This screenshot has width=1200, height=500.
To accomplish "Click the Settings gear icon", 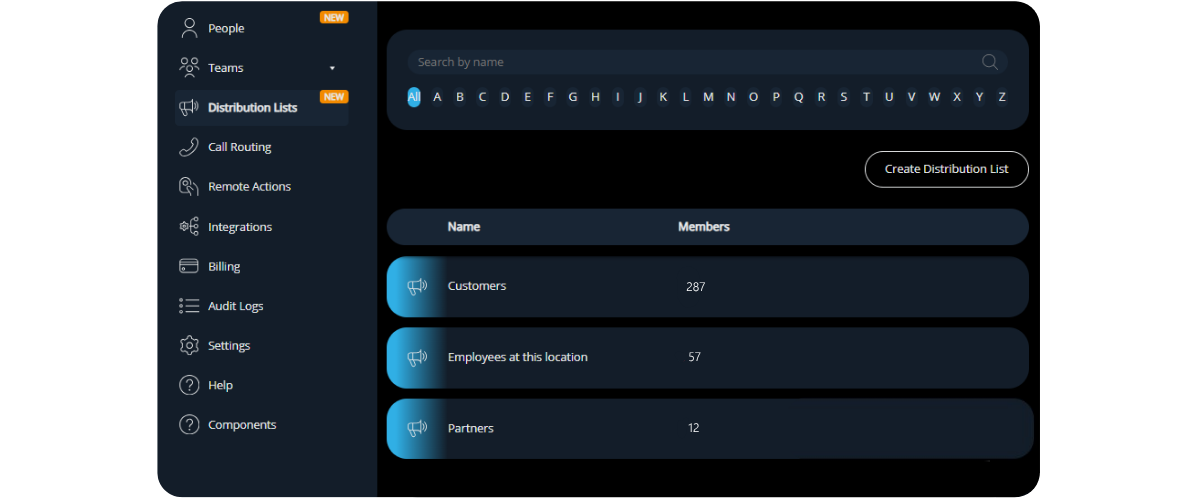I will [189, 345].
